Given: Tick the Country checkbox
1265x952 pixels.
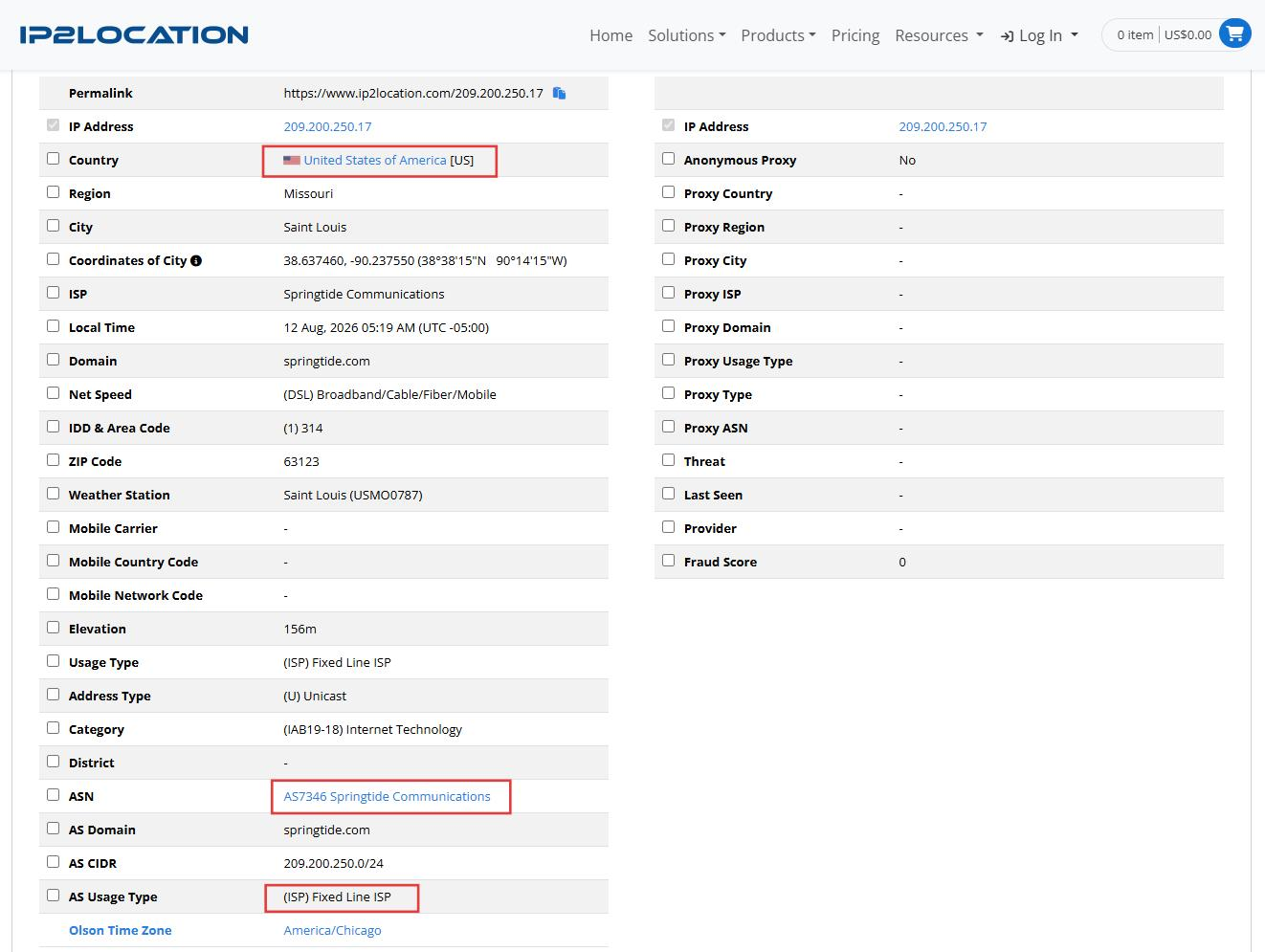Looking at the screenshot, I should click(x=54, y=159).
